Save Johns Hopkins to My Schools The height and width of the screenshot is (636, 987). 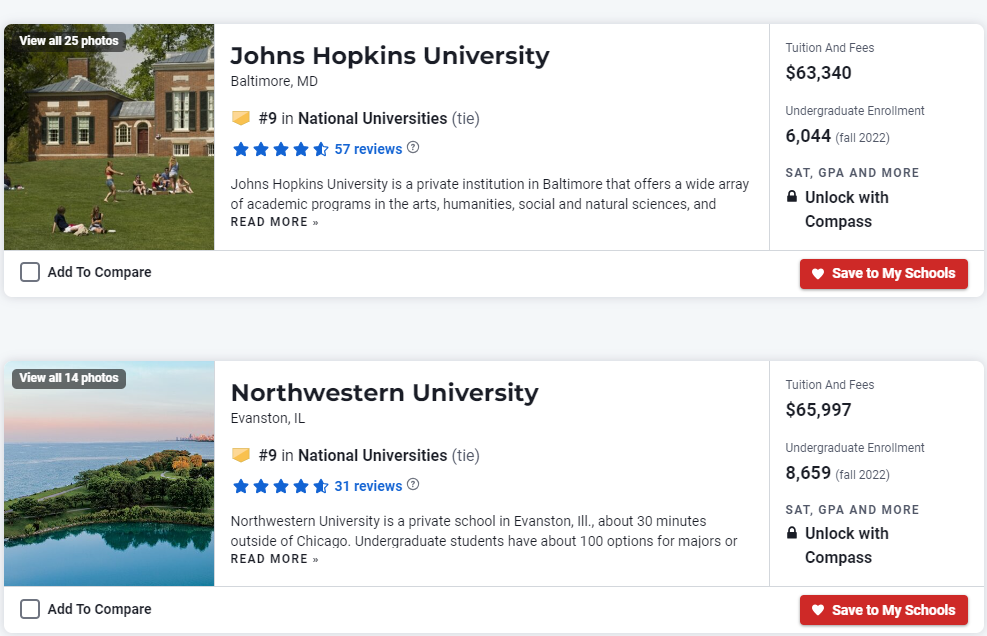(883, 273)
